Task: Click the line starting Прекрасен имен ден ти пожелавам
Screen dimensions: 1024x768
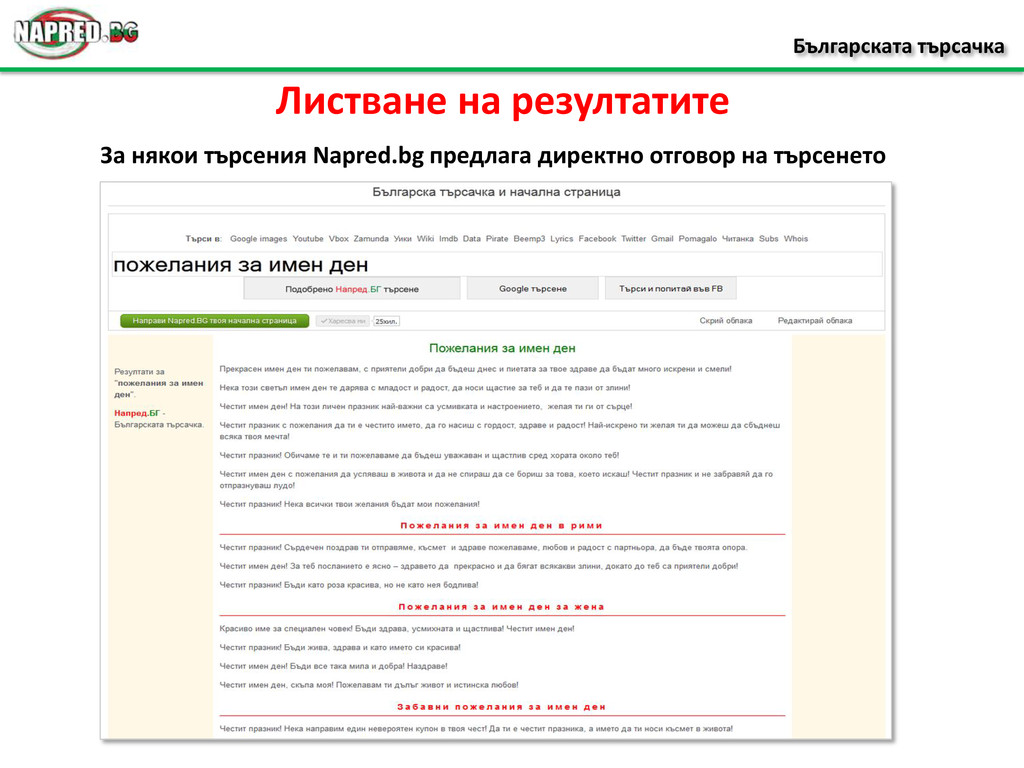Action: click(475, 369)
